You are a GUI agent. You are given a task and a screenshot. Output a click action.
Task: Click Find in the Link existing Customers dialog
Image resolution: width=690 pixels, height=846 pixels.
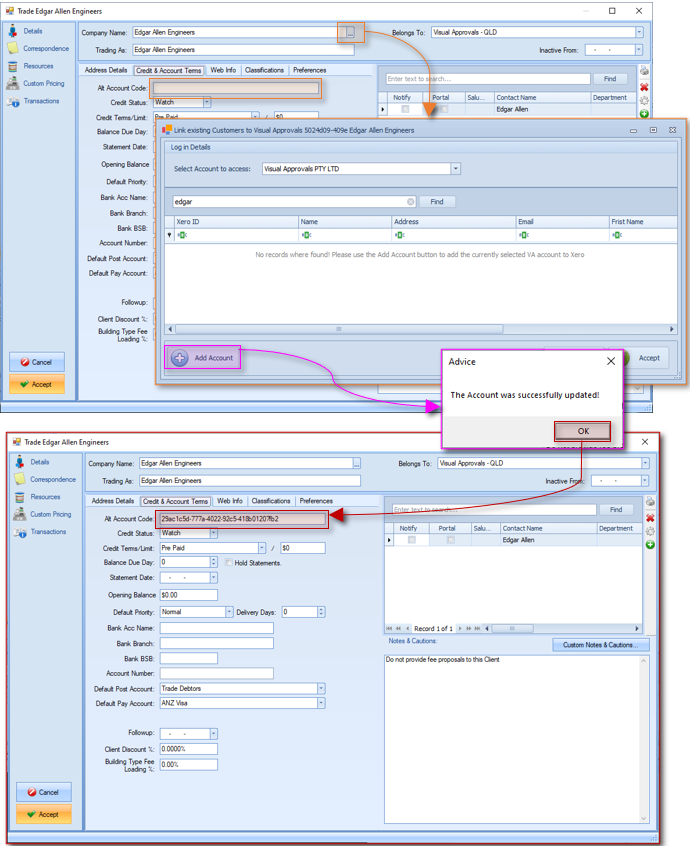[x=437, y=202]
